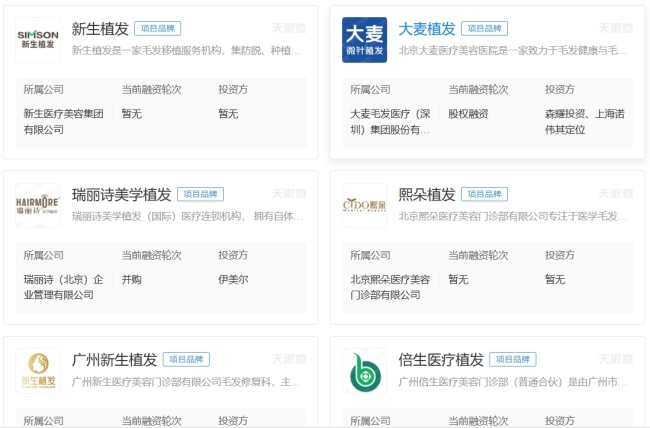Screen dimensions: 650x428
Task: Click 新生植发 description text
Action: point(186,51)
